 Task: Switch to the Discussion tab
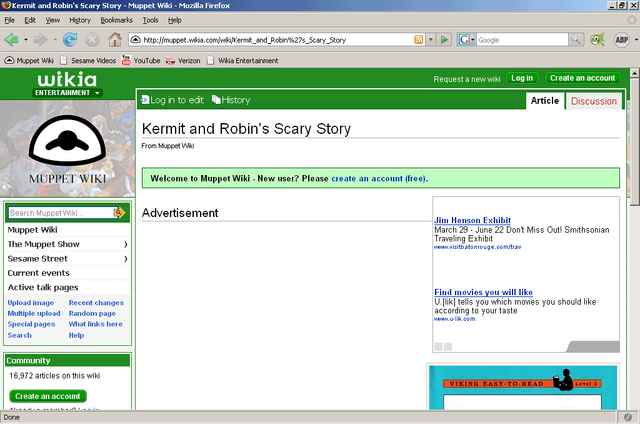click(x=593, y=101)
